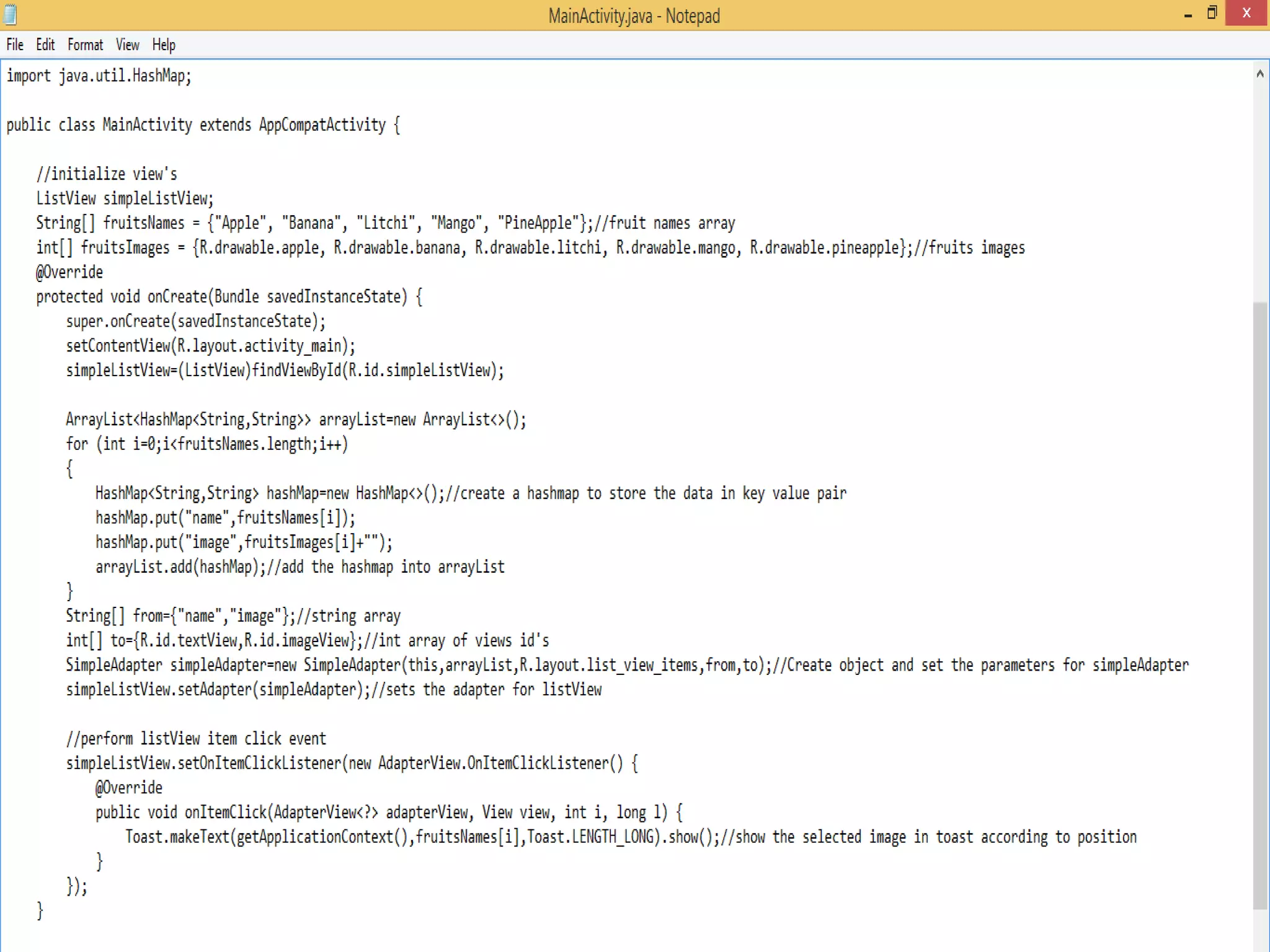Open the Help menu
Image resolution: width=1270 pixels, height=952 pixels.
(x=164, y=45)
